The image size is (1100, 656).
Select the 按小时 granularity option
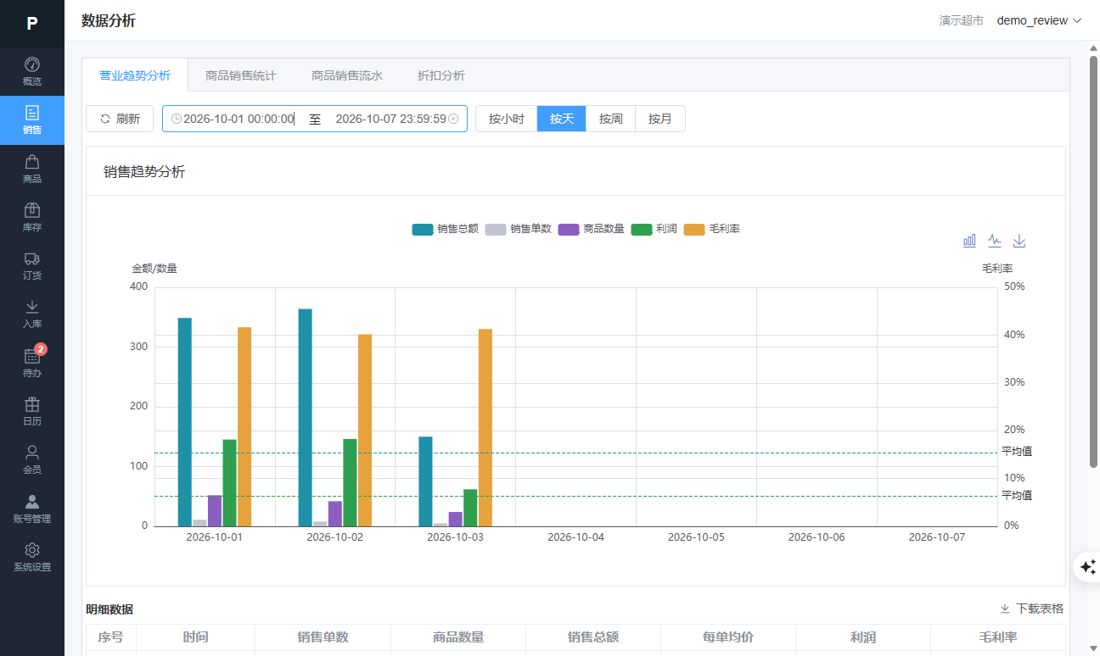click(507, 119)
